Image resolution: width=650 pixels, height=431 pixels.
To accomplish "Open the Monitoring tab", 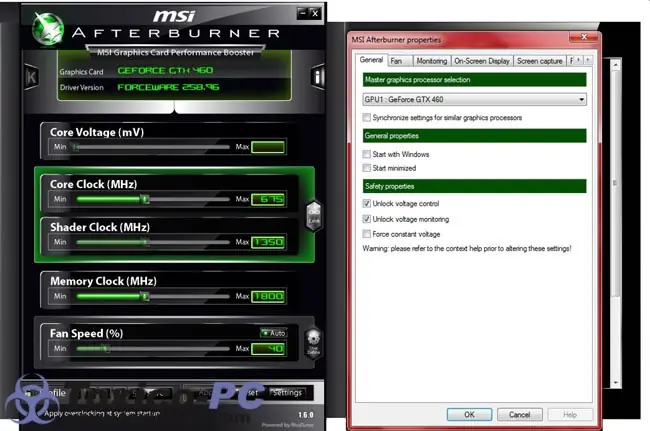I will tap(432, 61).
